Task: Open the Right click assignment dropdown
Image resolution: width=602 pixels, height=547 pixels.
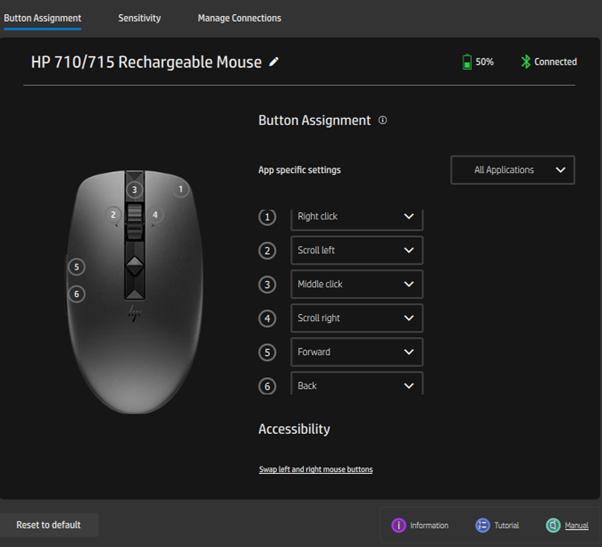Action: coord(357,220)
